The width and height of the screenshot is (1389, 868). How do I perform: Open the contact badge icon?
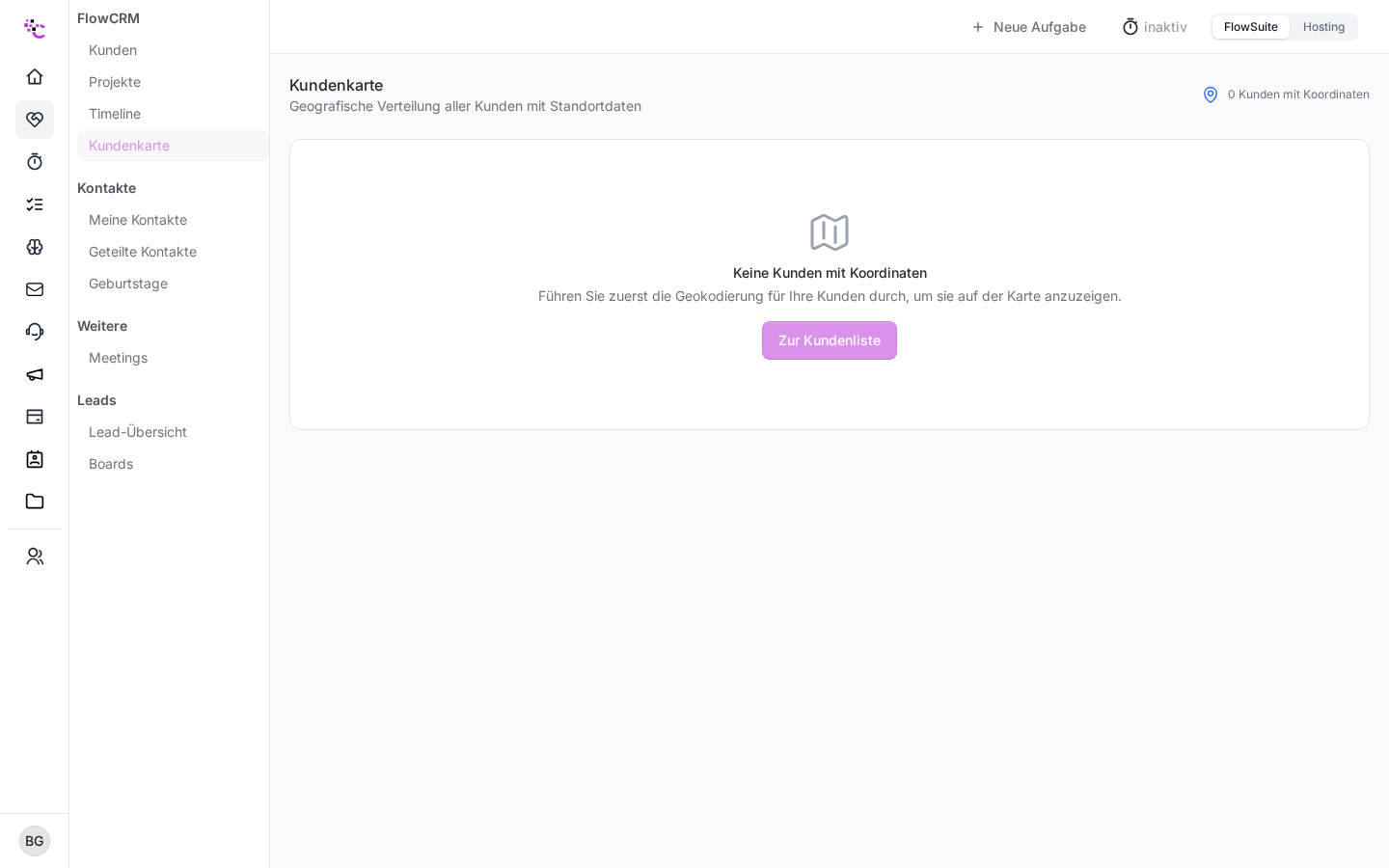pos(35,459)
